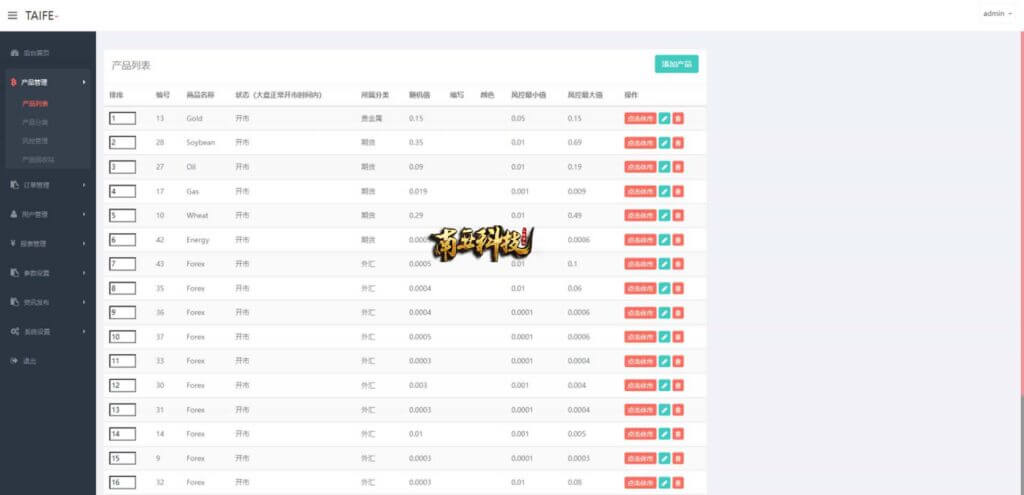Trash the Wheat product row
Image resolution: width=1024 pixels, height=495 pixels.
click(678, 215)
